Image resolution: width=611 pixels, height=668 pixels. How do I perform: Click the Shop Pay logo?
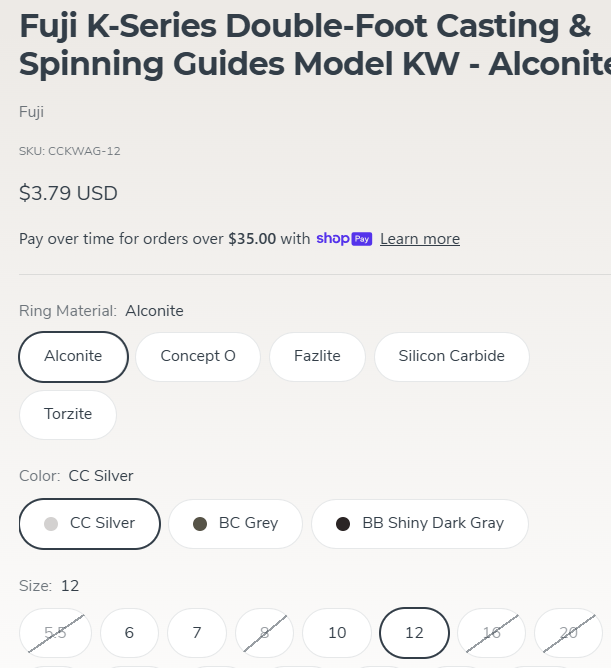tap(344, 239)
